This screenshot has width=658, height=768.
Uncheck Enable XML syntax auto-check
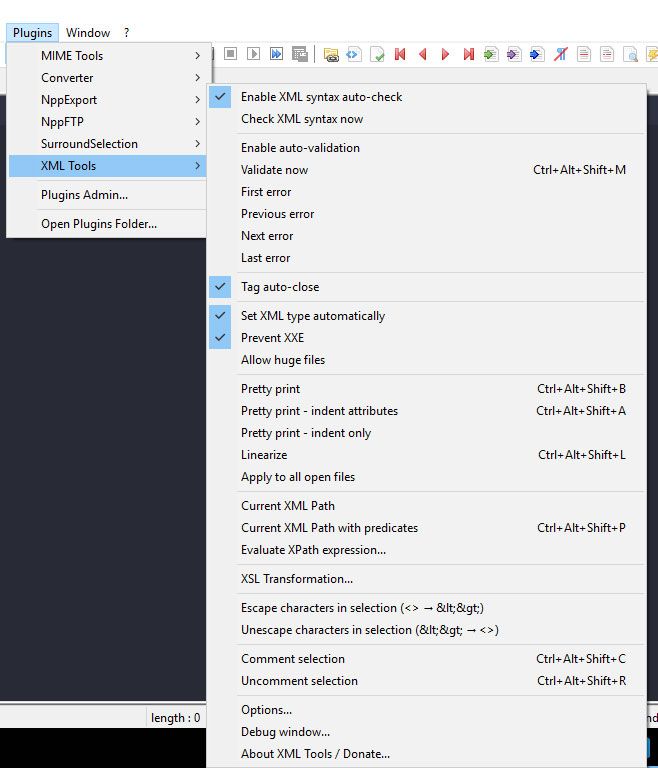(427, 97)
